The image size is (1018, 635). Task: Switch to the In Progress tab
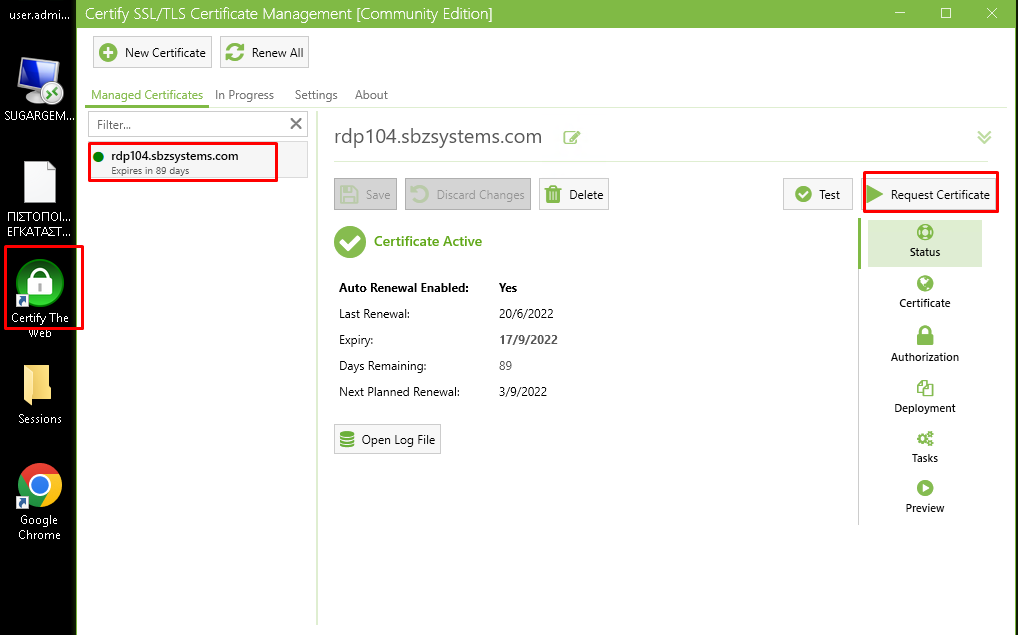(x=244, y=95)
